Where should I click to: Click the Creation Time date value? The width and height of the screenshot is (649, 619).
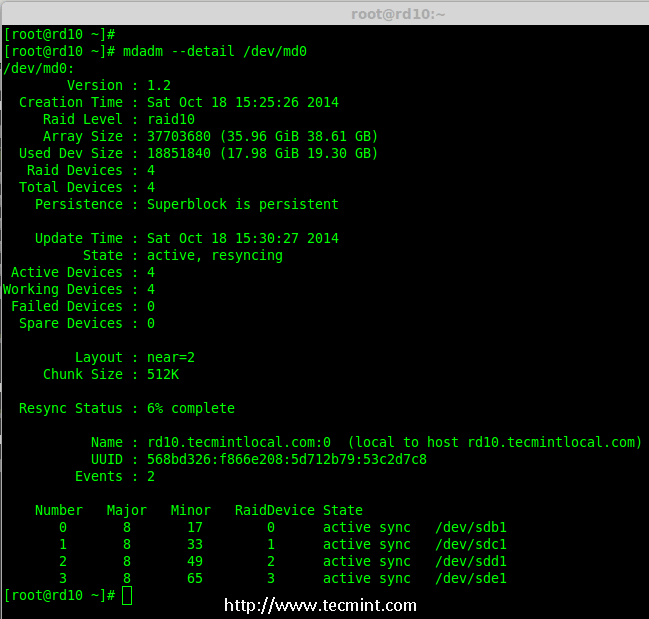pos(243,102)
